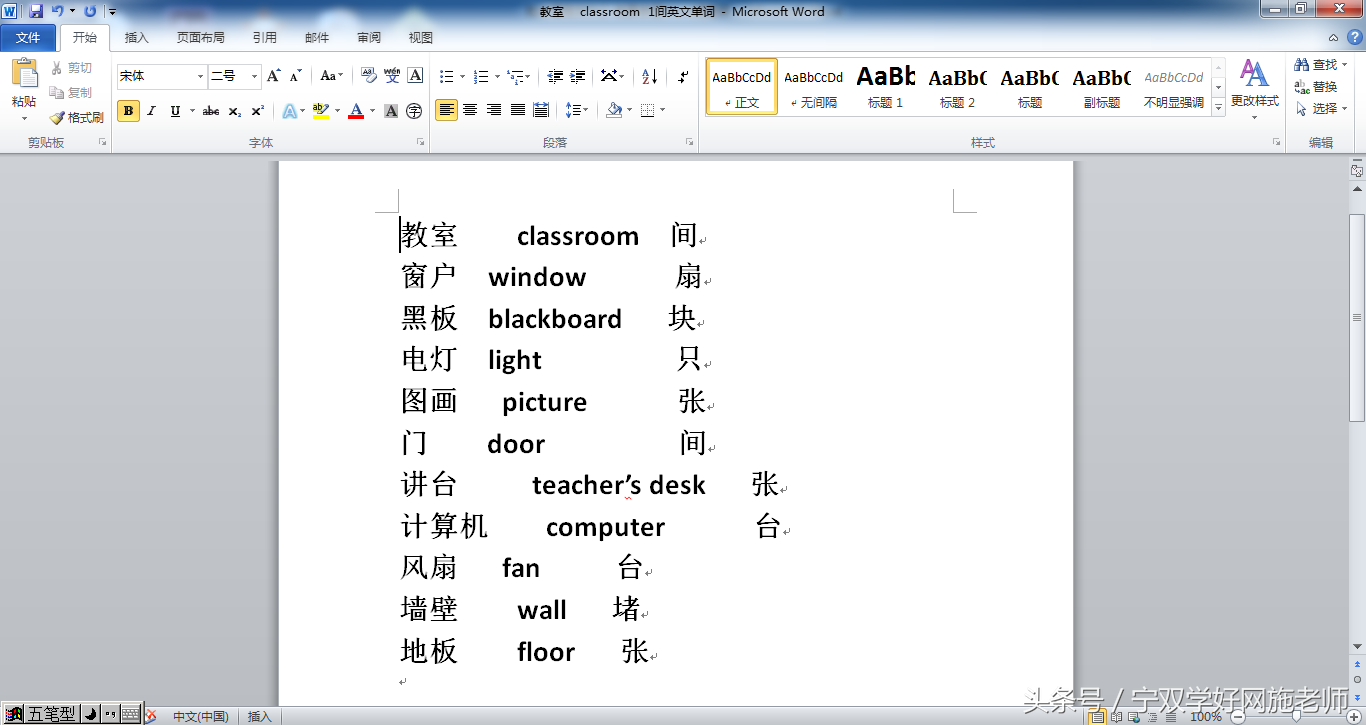Image resolution: width=1366 pixels, height=725 pixels.
Task: Expand the borders dropdown arrow
Action: coord(663,110)
